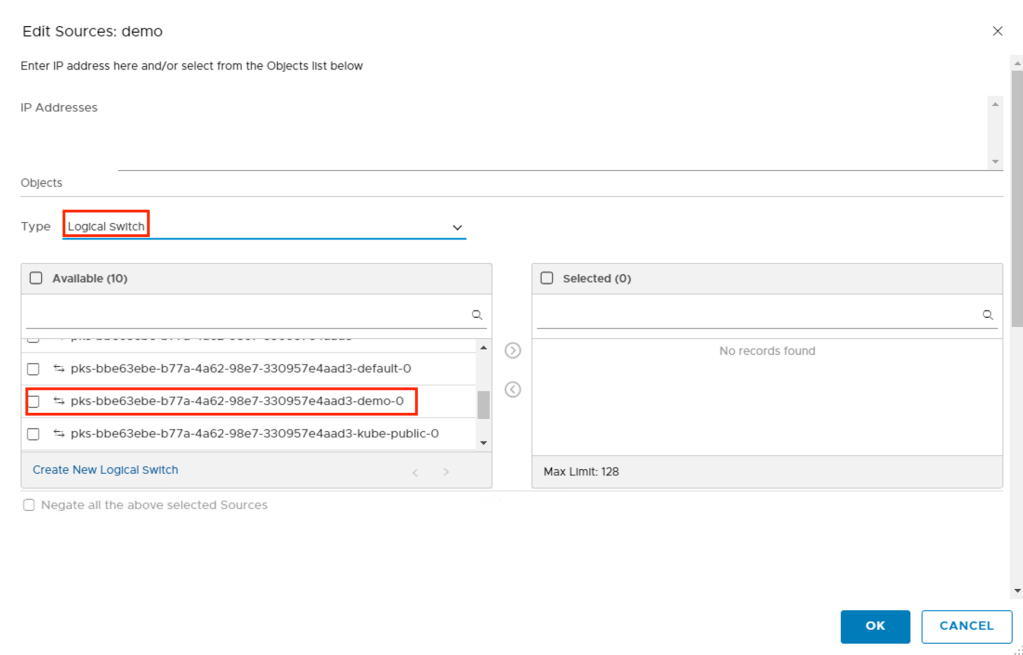
Task: Open the Type dropdown showing Logical Switch
Action: (x=264, y=227)
